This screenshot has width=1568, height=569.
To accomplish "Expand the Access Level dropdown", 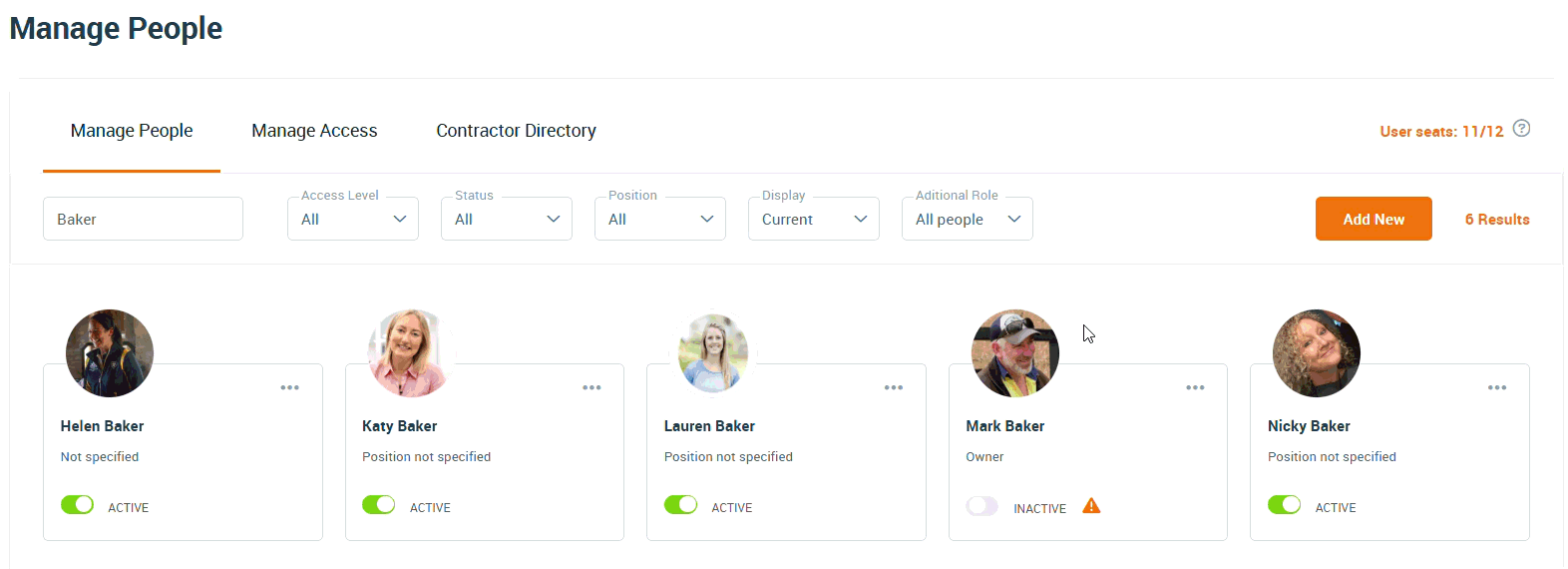I will coord(353,220).
